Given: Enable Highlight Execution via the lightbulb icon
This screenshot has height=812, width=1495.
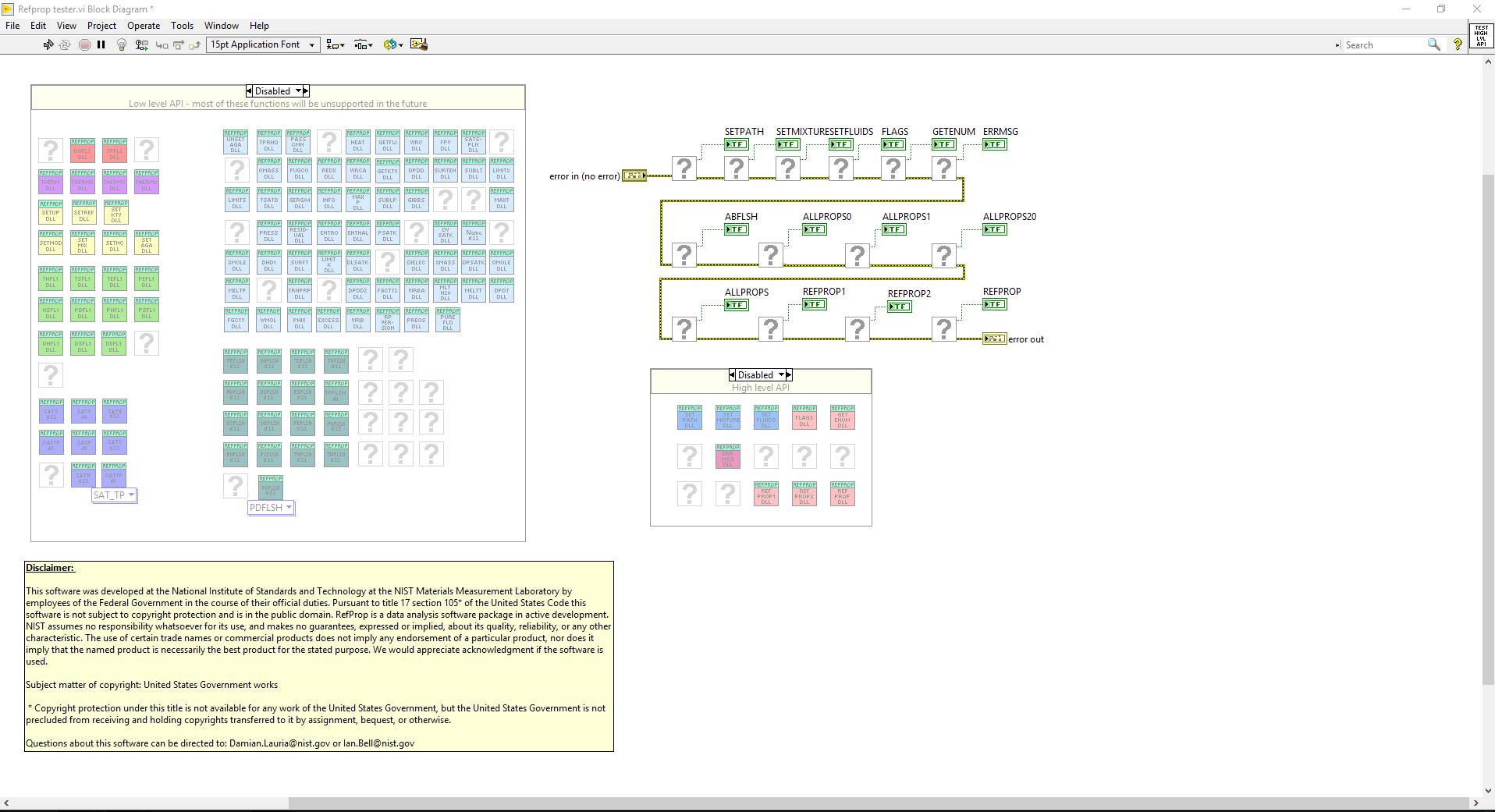Looking at the screenshot, I should (122, 44).
